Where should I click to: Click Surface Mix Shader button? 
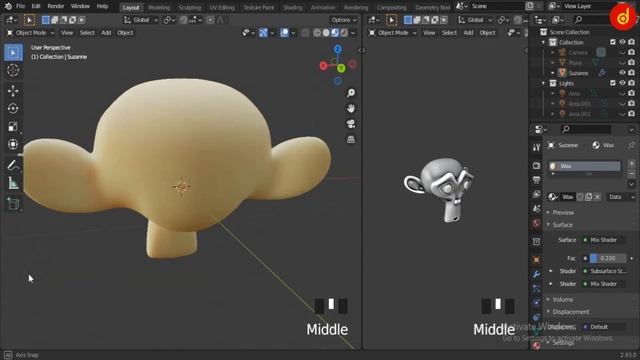604,240
